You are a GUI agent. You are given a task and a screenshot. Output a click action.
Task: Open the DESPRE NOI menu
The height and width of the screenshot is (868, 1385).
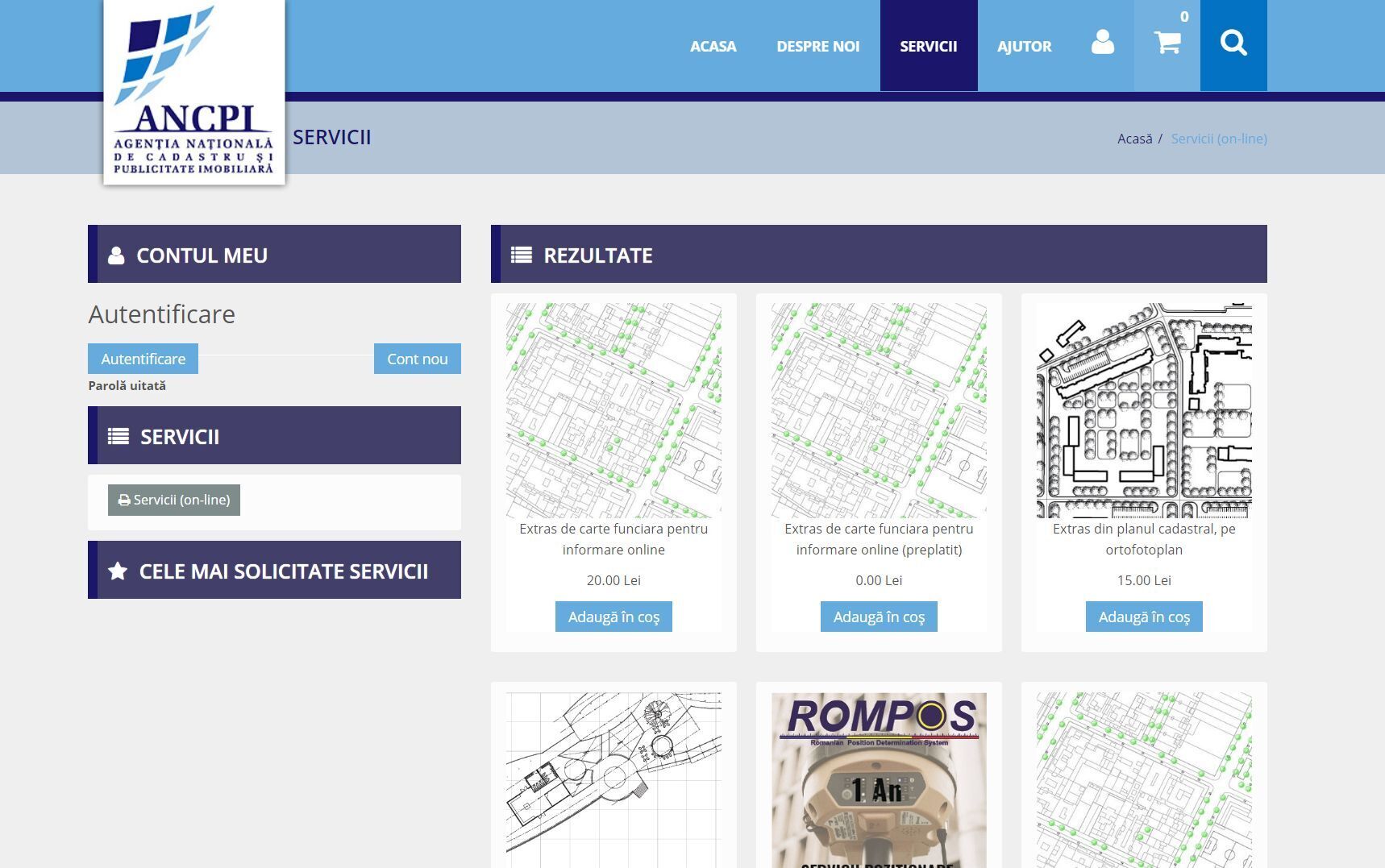coord(817,47)
